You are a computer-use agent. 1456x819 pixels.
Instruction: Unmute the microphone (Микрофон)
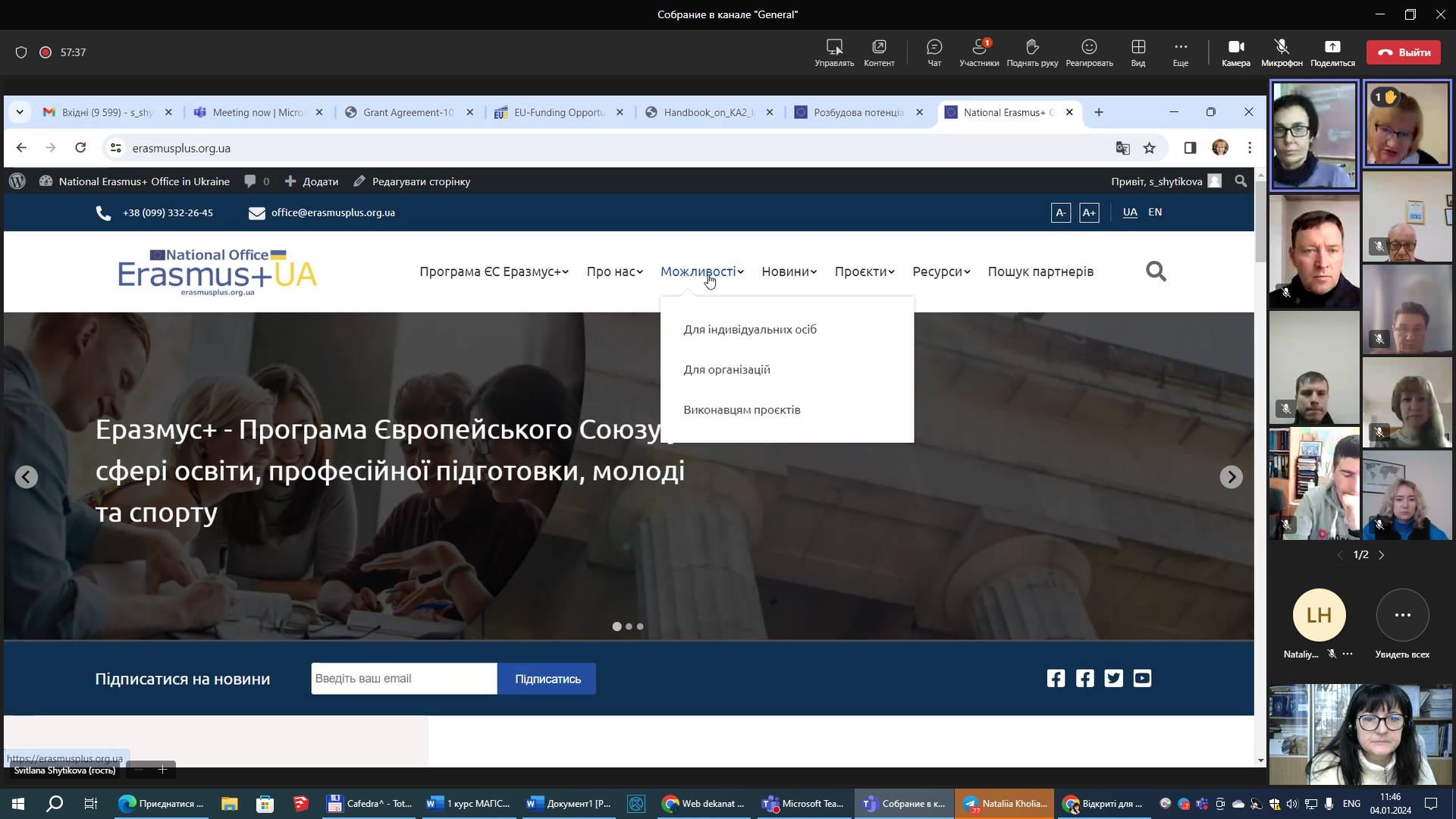coord(1282,52)
